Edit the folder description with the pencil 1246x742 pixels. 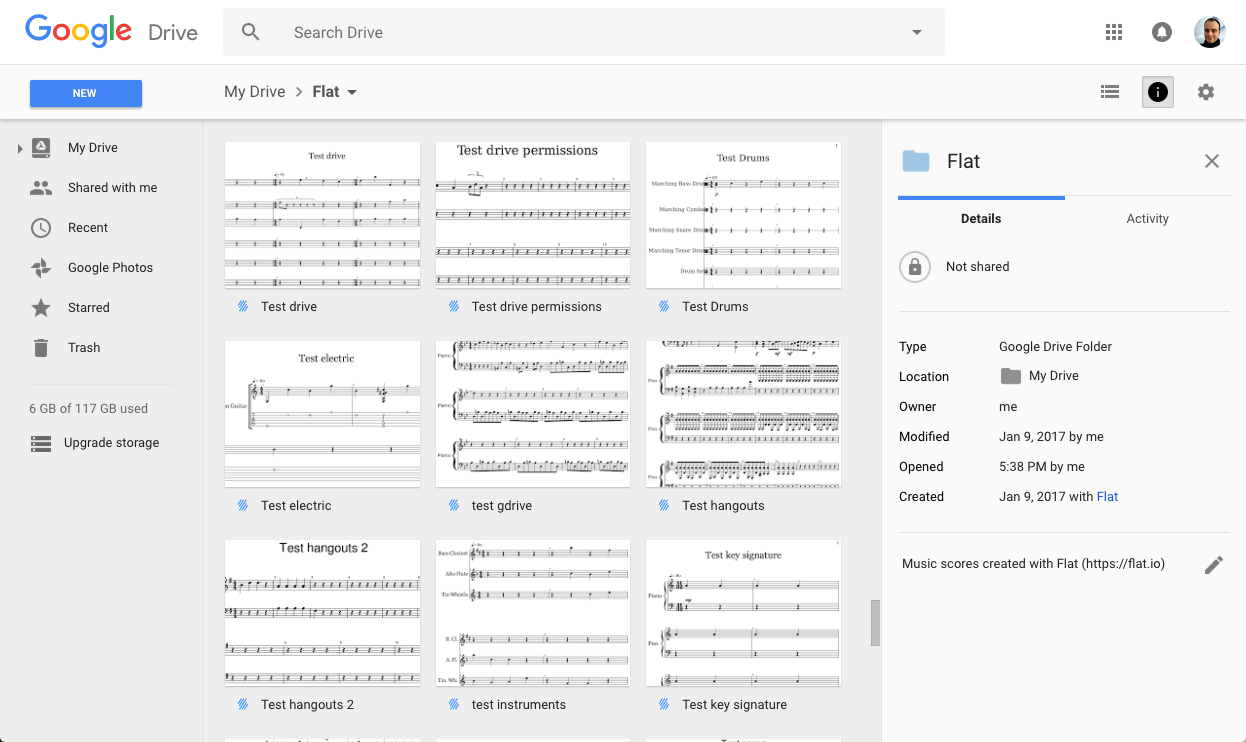pos(1214,565)
